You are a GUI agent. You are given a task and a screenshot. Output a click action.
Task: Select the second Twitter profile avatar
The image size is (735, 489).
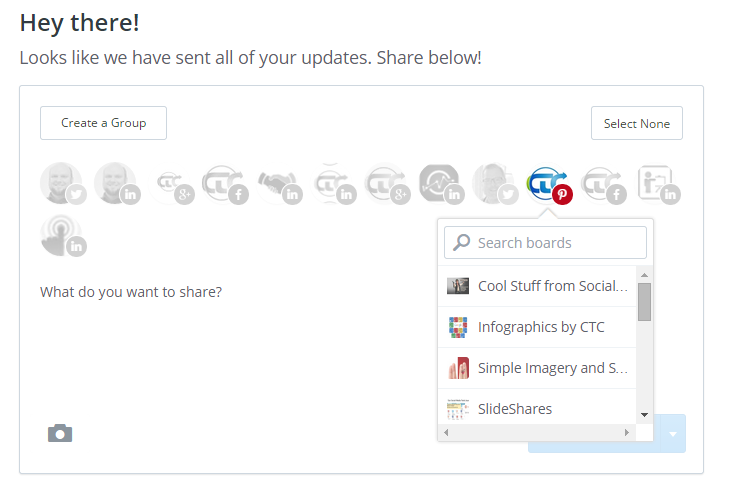[x=495, y=184]
